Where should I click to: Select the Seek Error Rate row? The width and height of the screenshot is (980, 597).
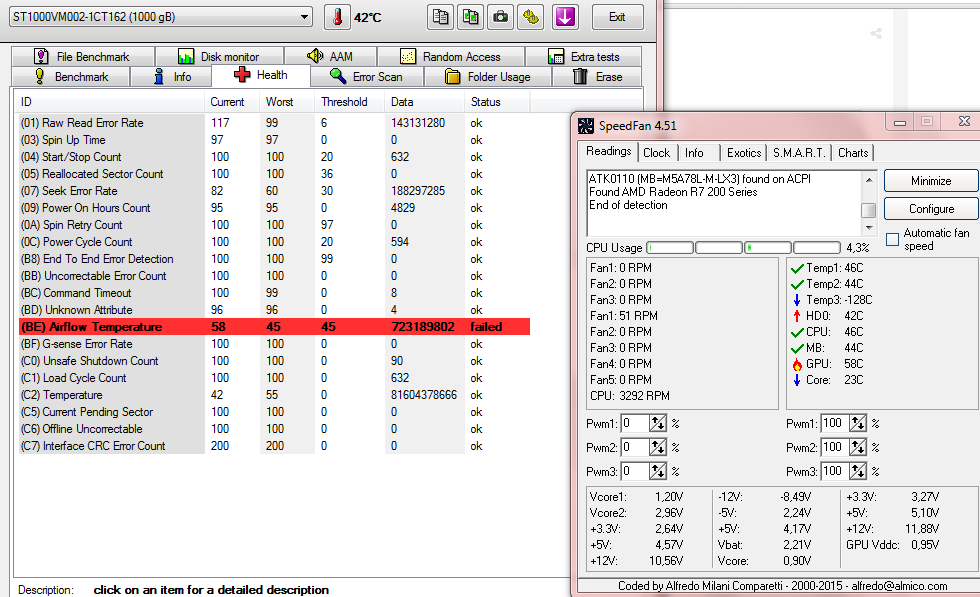coord(274,191)
